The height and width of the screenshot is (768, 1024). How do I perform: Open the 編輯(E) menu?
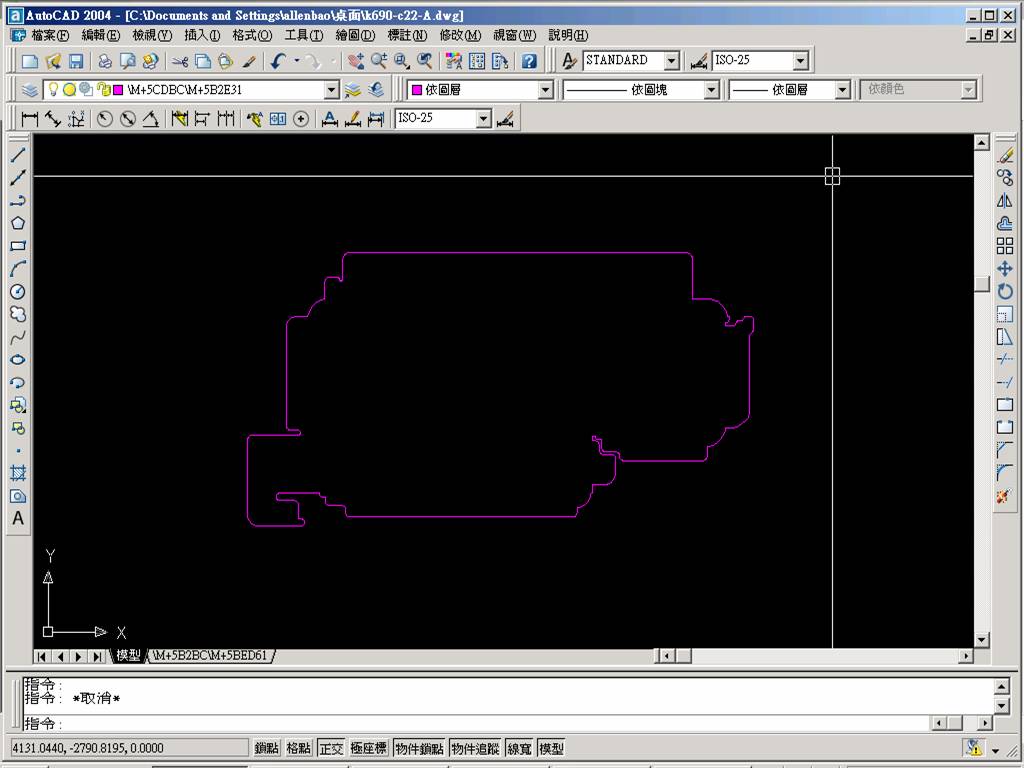pyautogui.click(x=101, y=35)
